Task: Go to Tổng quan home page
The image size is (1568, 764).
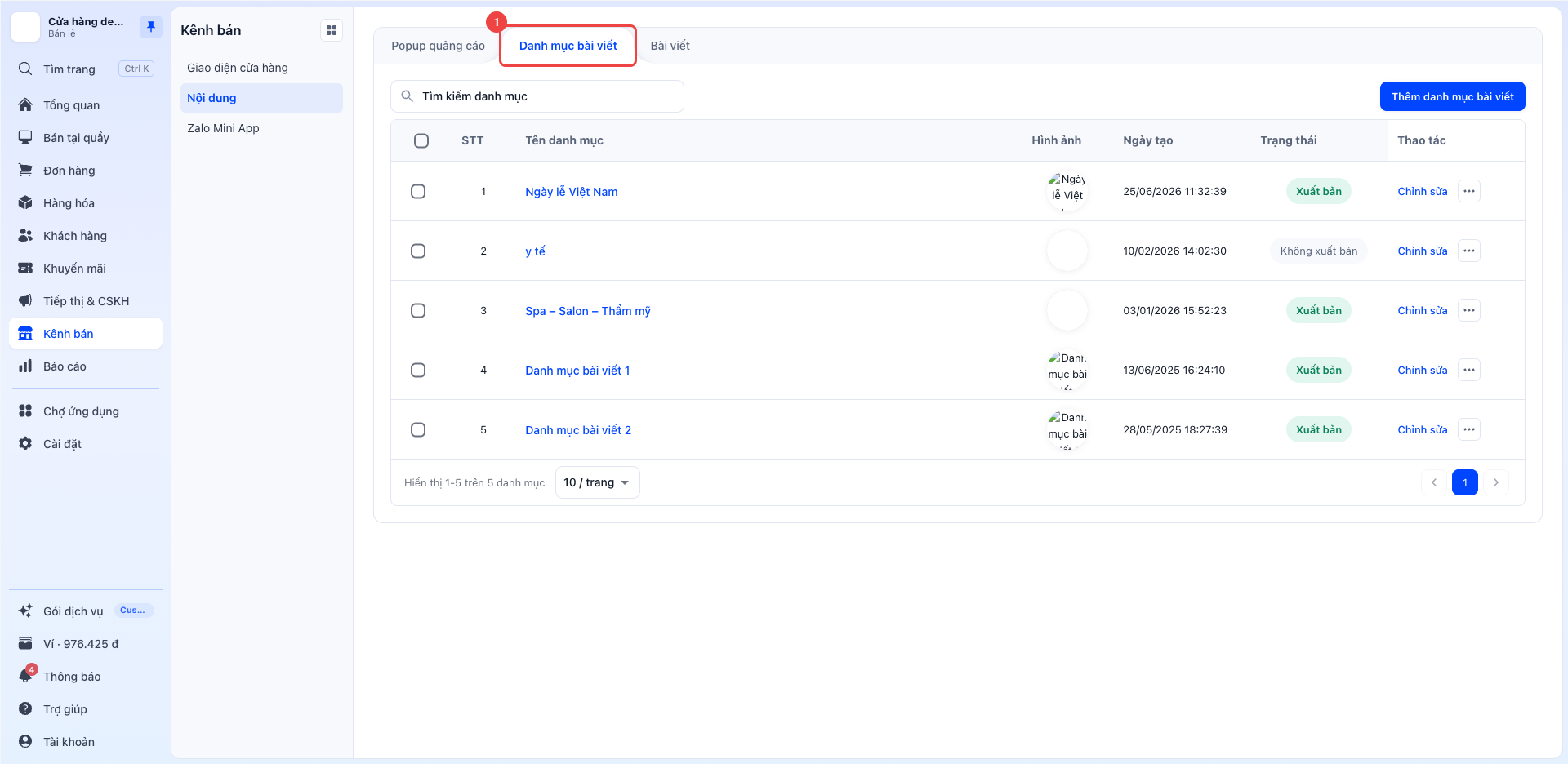Action: coord(86,105)
